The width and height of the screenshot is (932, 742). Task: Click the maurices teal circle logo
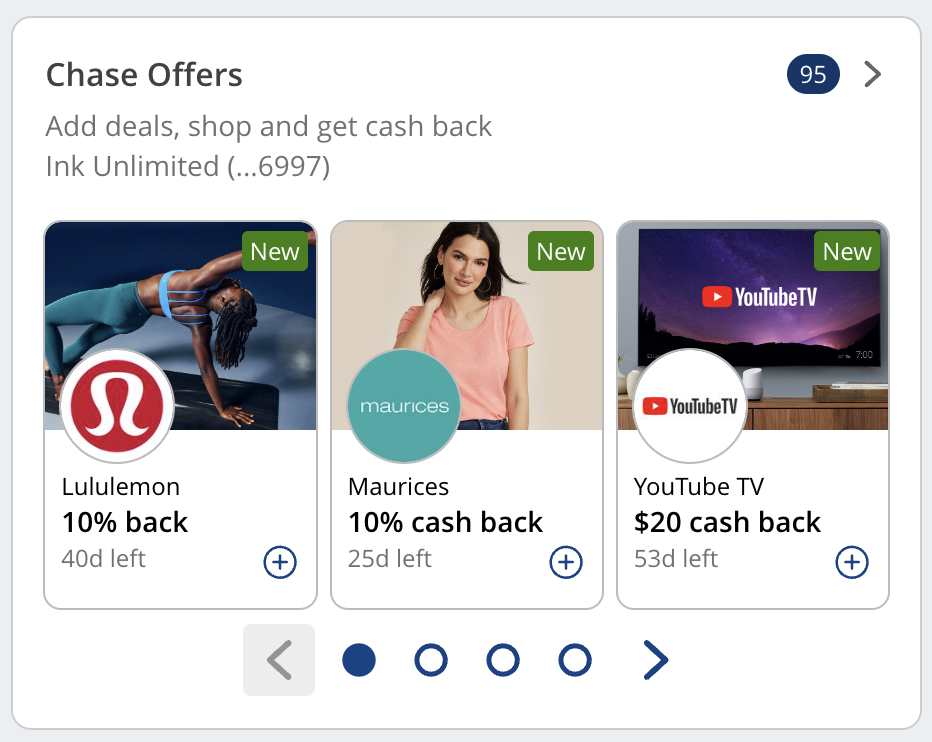click(x=404, y=406)
